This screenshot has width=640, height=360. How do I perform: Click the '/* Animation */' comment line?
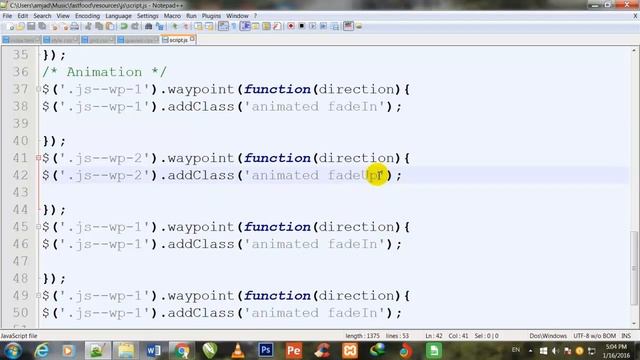(x=104, y=72)
